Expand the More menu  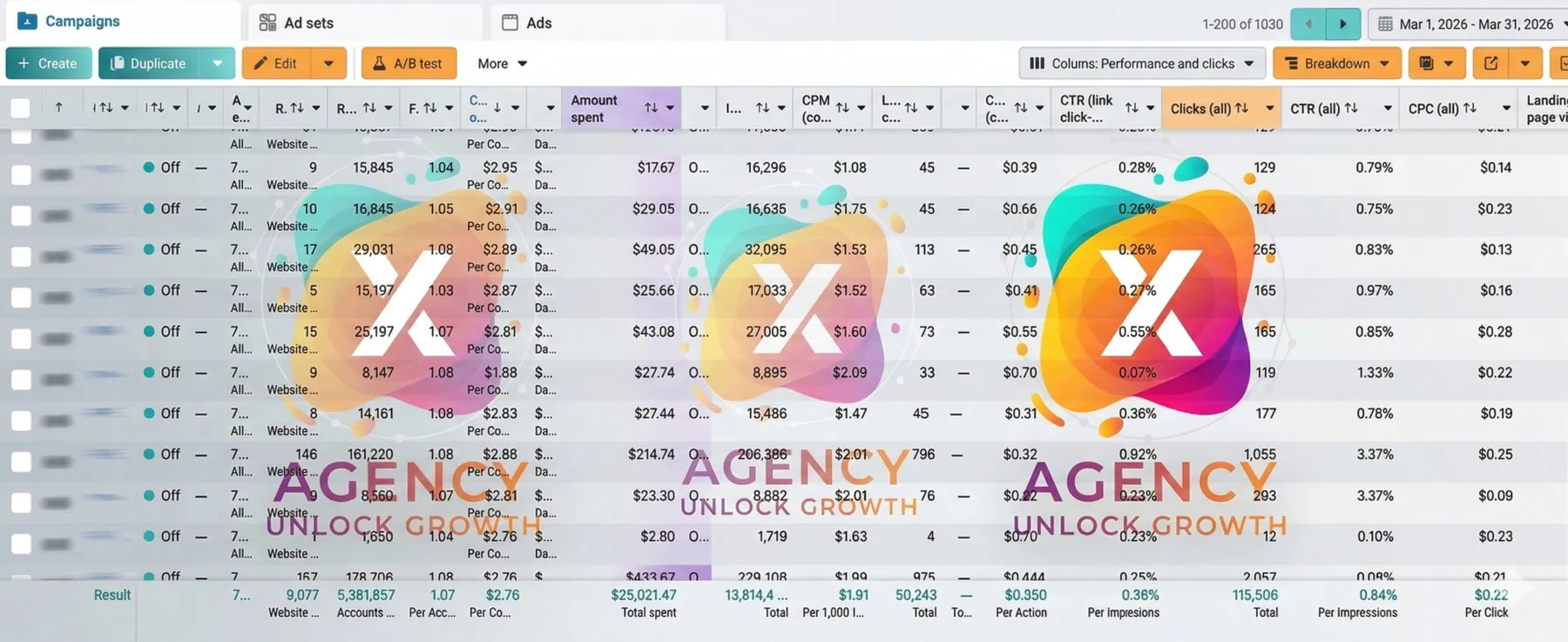503,64
